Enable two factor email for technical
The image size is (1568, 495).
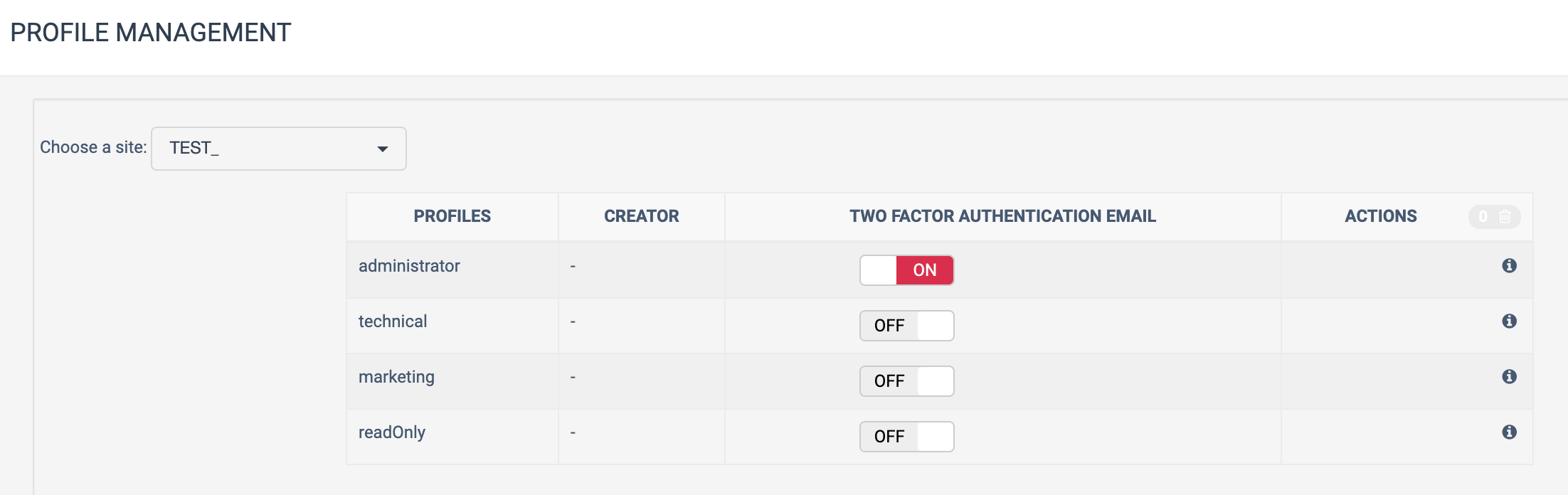pos(906,326)
